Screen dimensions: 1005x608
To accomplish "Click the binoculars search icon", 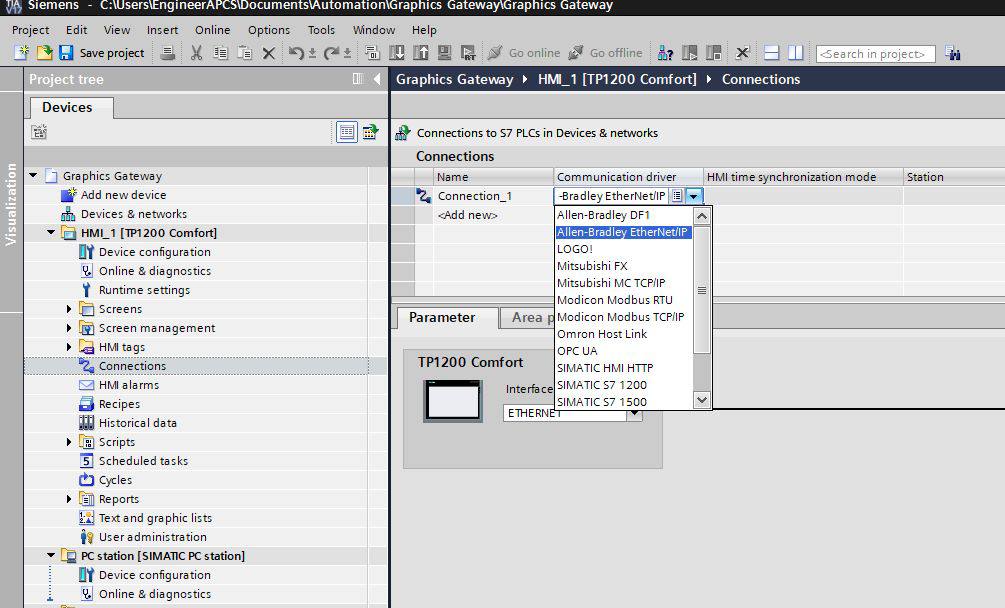I will (x=952, y=53).
